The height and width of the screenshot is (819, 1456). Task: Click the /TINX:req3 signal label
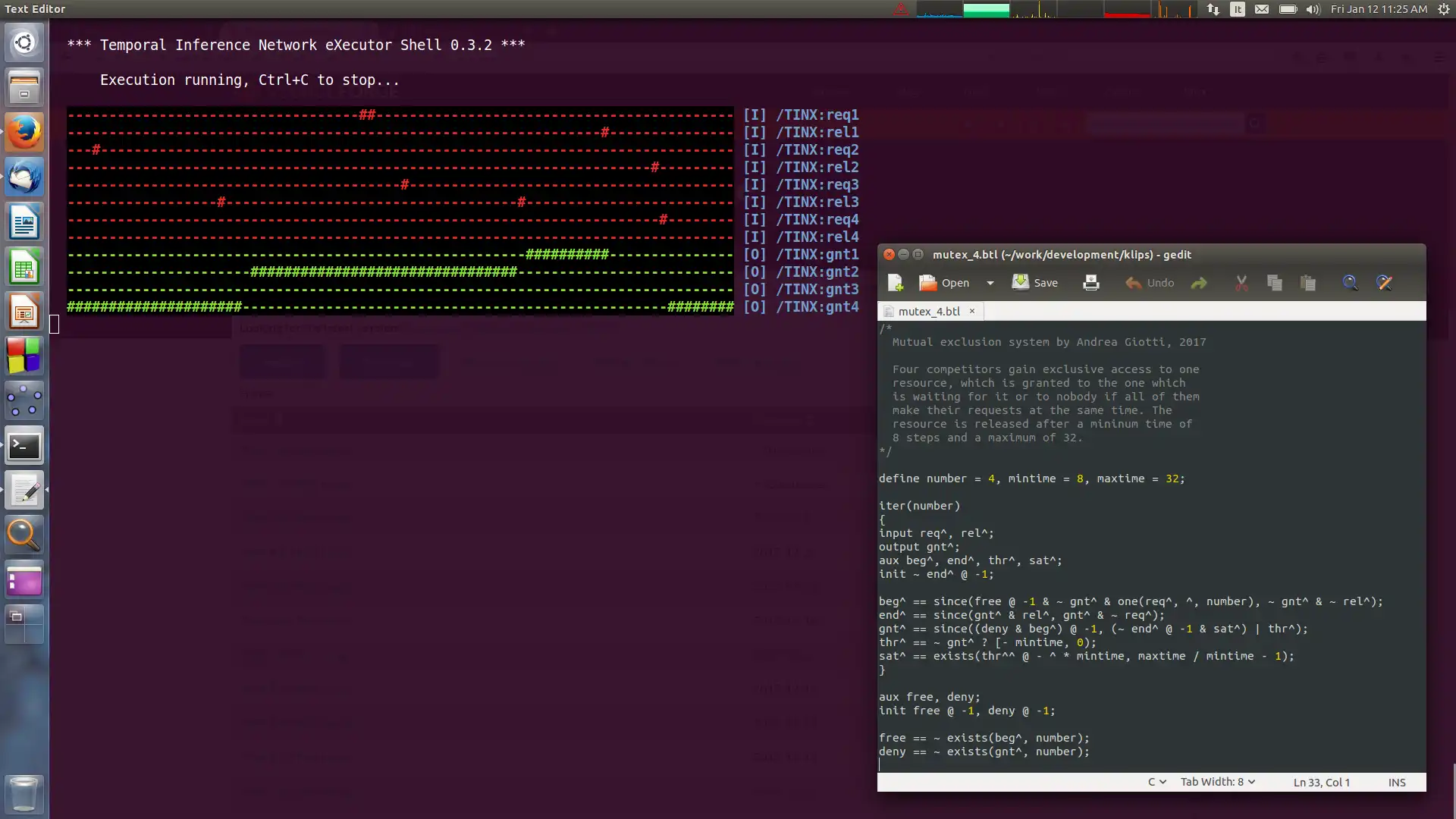pos(817,184)
